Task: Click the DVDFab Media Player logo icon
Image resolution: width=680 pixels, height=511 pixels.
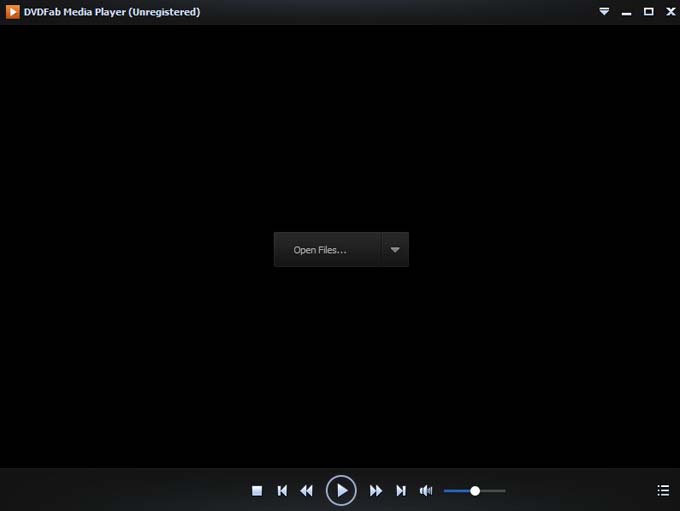Action: point(13,12)
